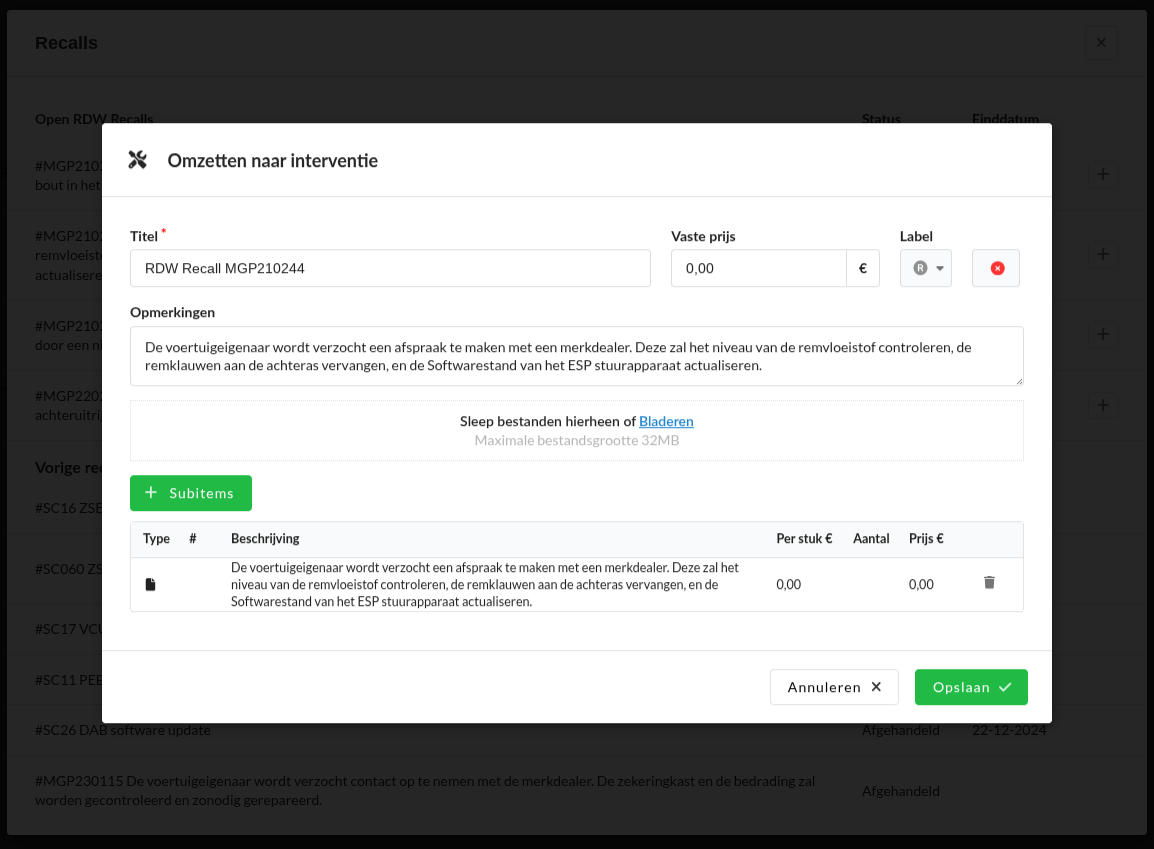Cancel the dialog with Annuleren
The image size is (1154, 849).
tap(834, 687)
